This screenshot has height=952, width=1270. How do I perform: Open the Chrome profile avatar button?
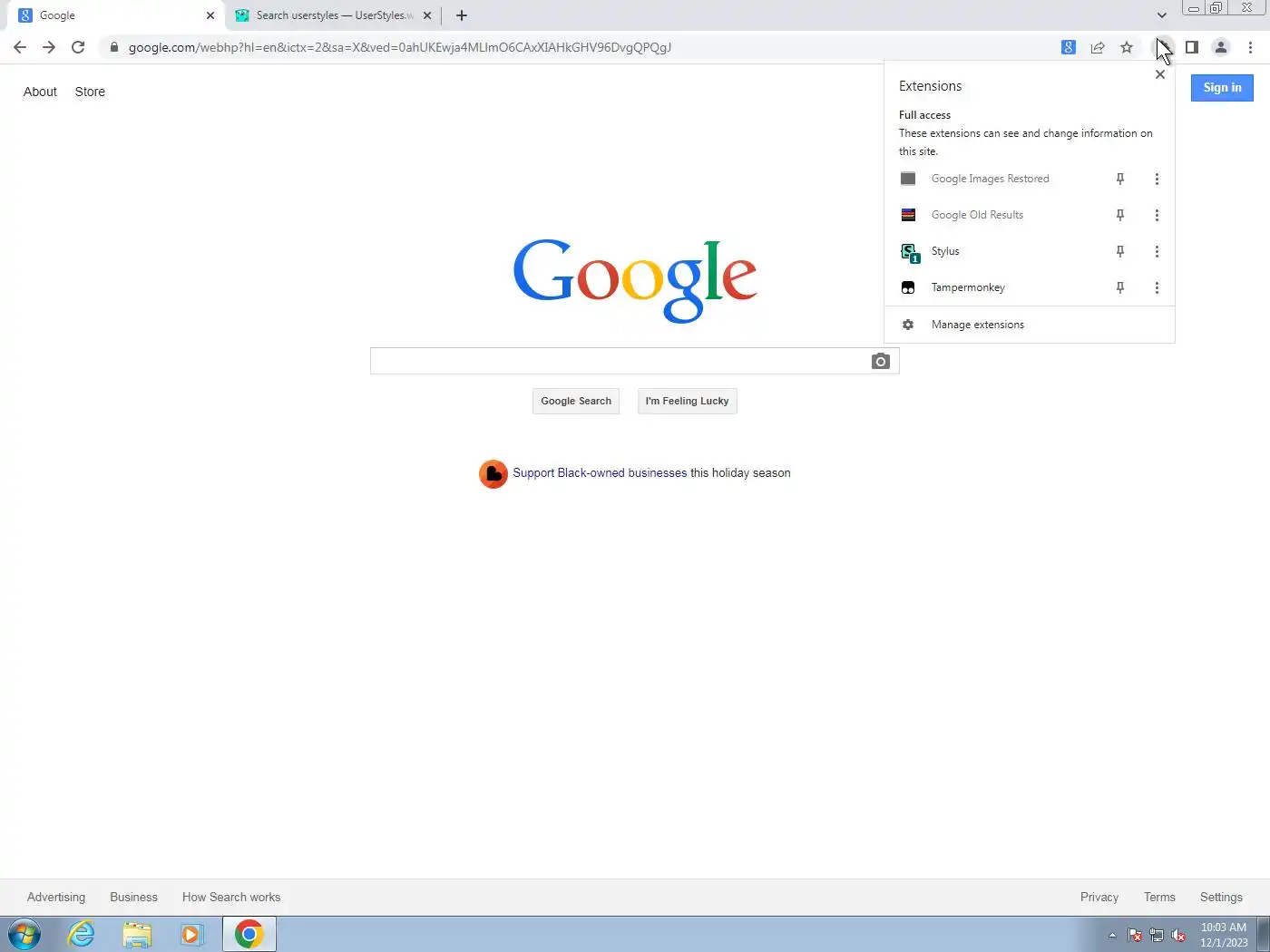point(1221,47)
